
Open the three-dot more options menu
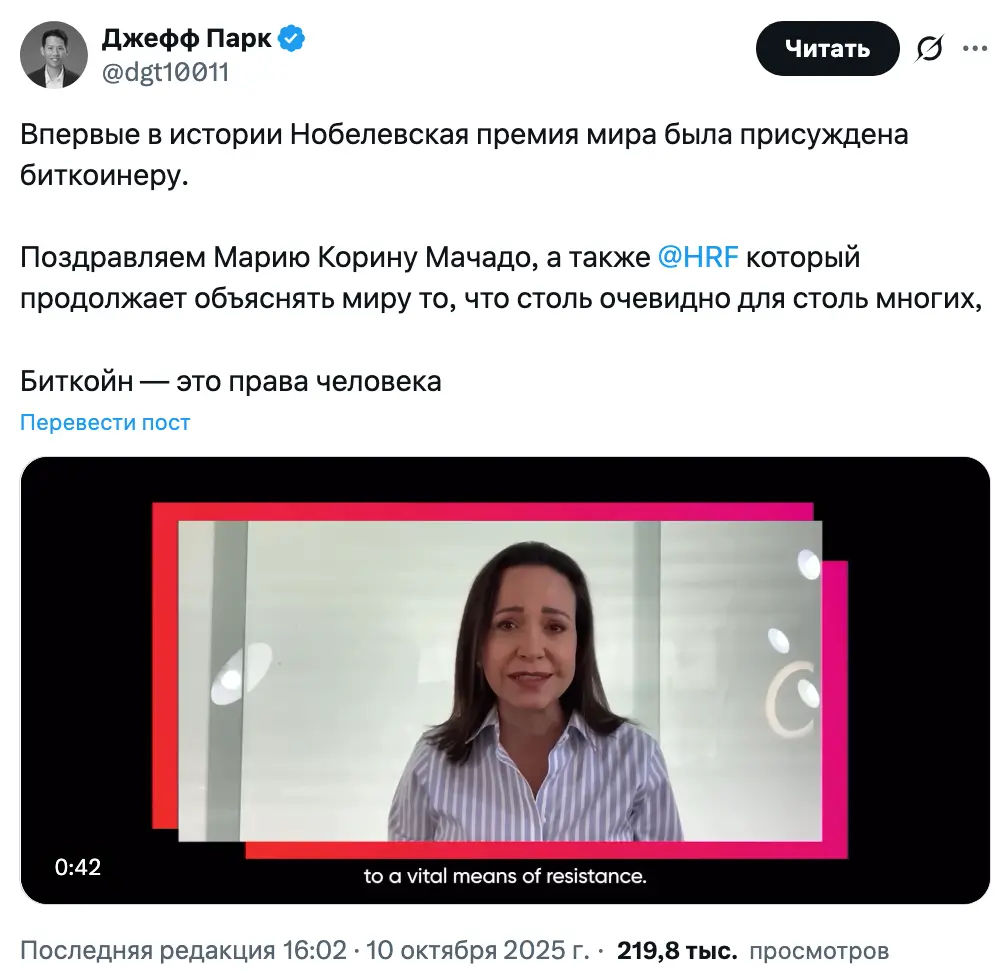(975, 48)
